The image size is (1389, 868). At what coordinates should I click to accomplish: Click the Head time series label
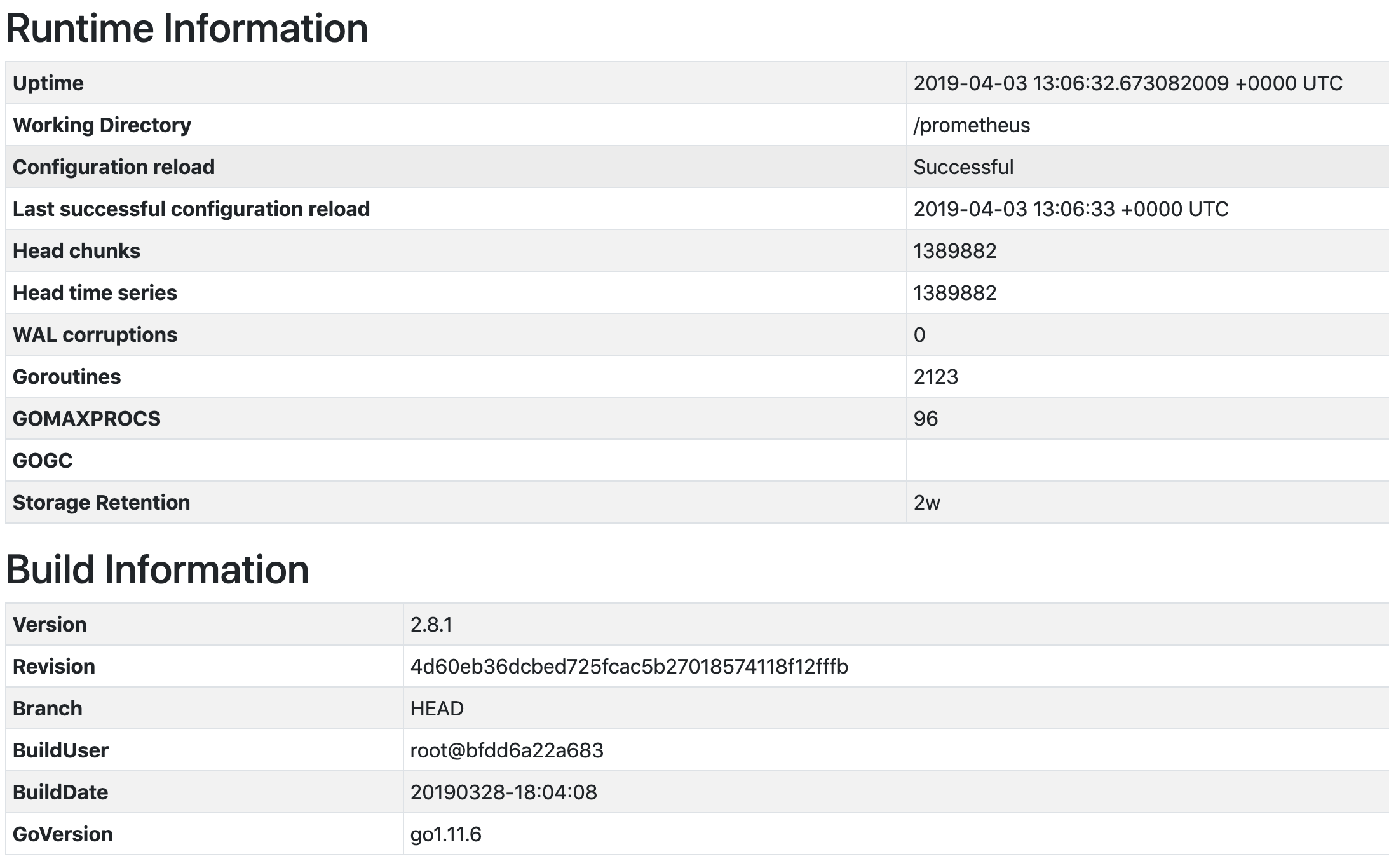95,293
